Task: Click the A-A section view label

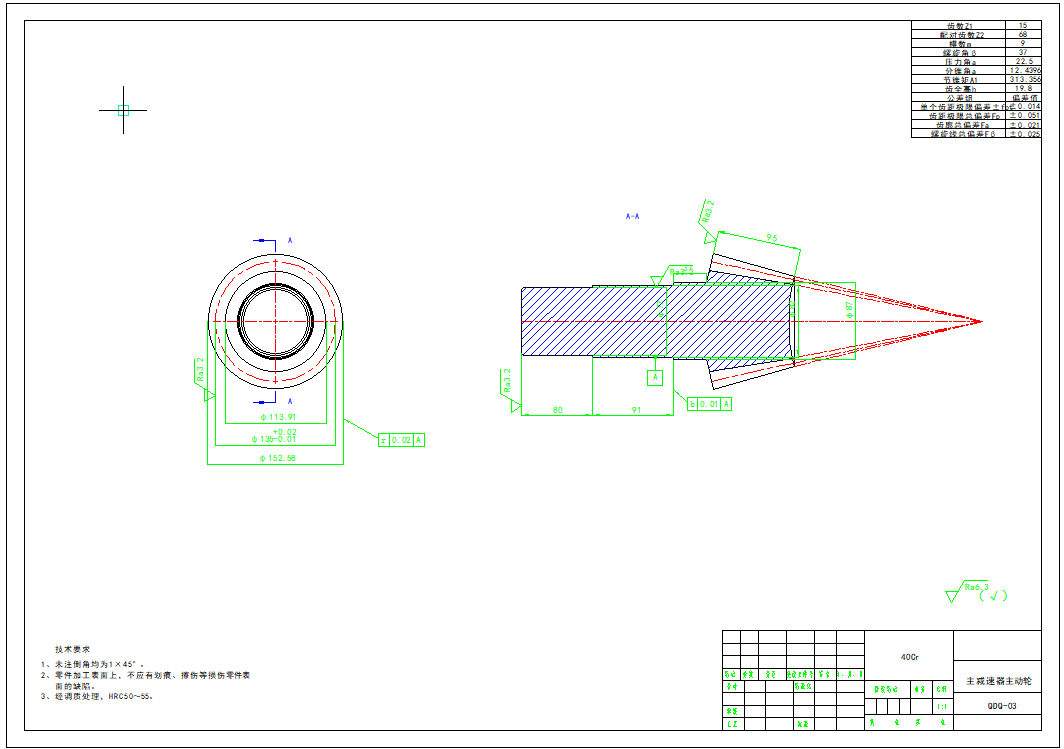Action: click(632, 216)
